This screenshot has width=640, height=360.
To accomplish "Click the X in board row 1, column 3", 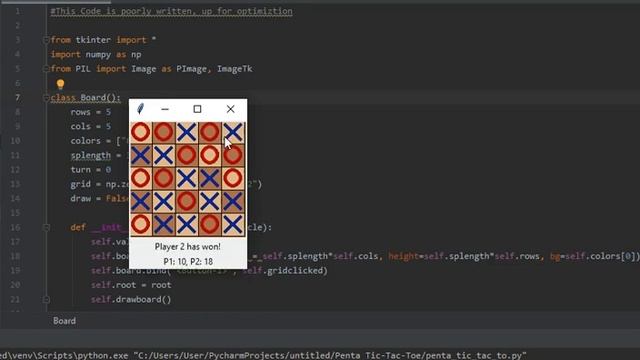I will click(187, 132).
